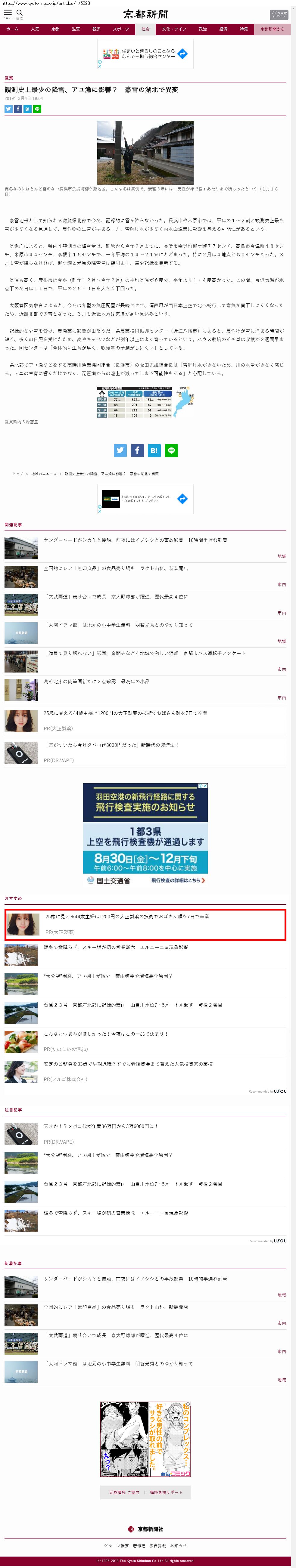Share via large Facebook button below article

[x=137, y=450]
